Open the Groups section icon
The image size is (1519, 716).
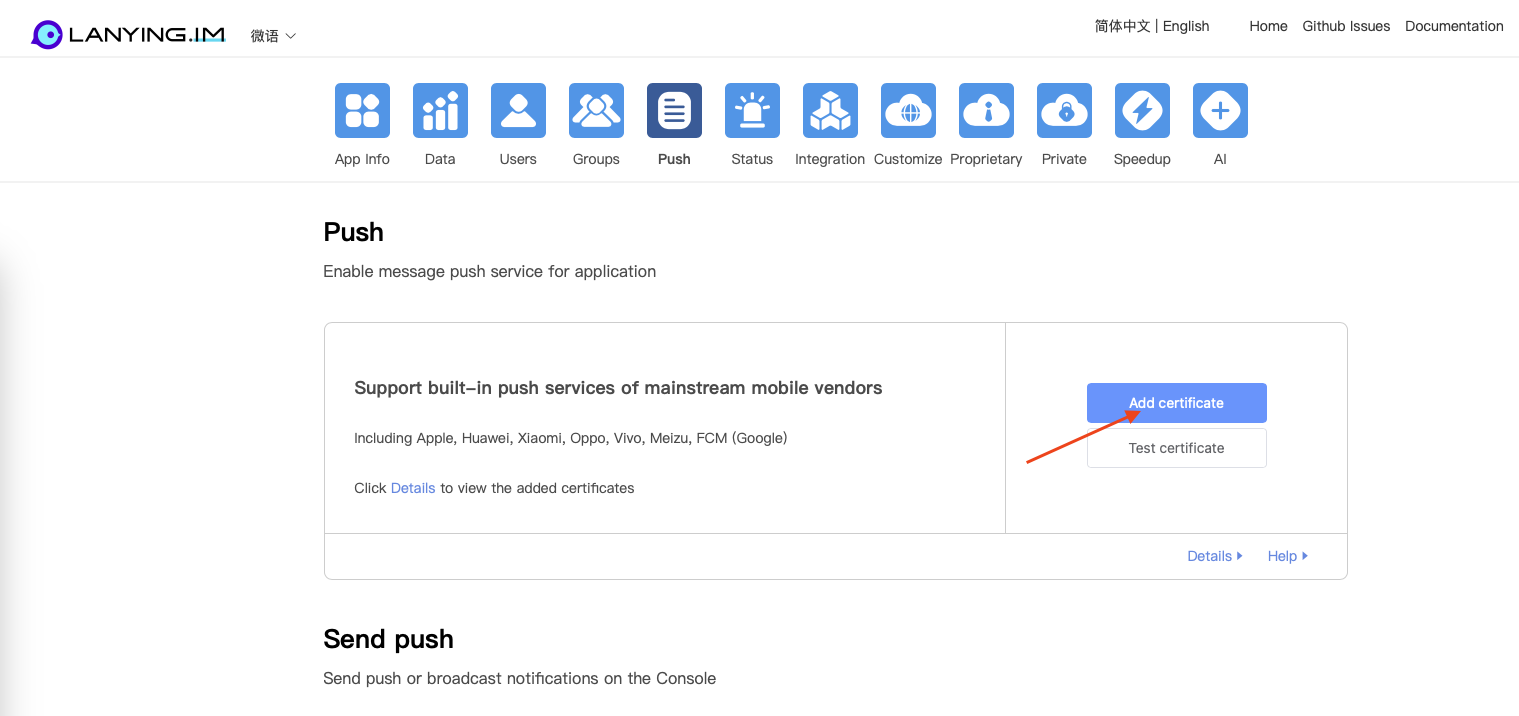coord(596,110)
